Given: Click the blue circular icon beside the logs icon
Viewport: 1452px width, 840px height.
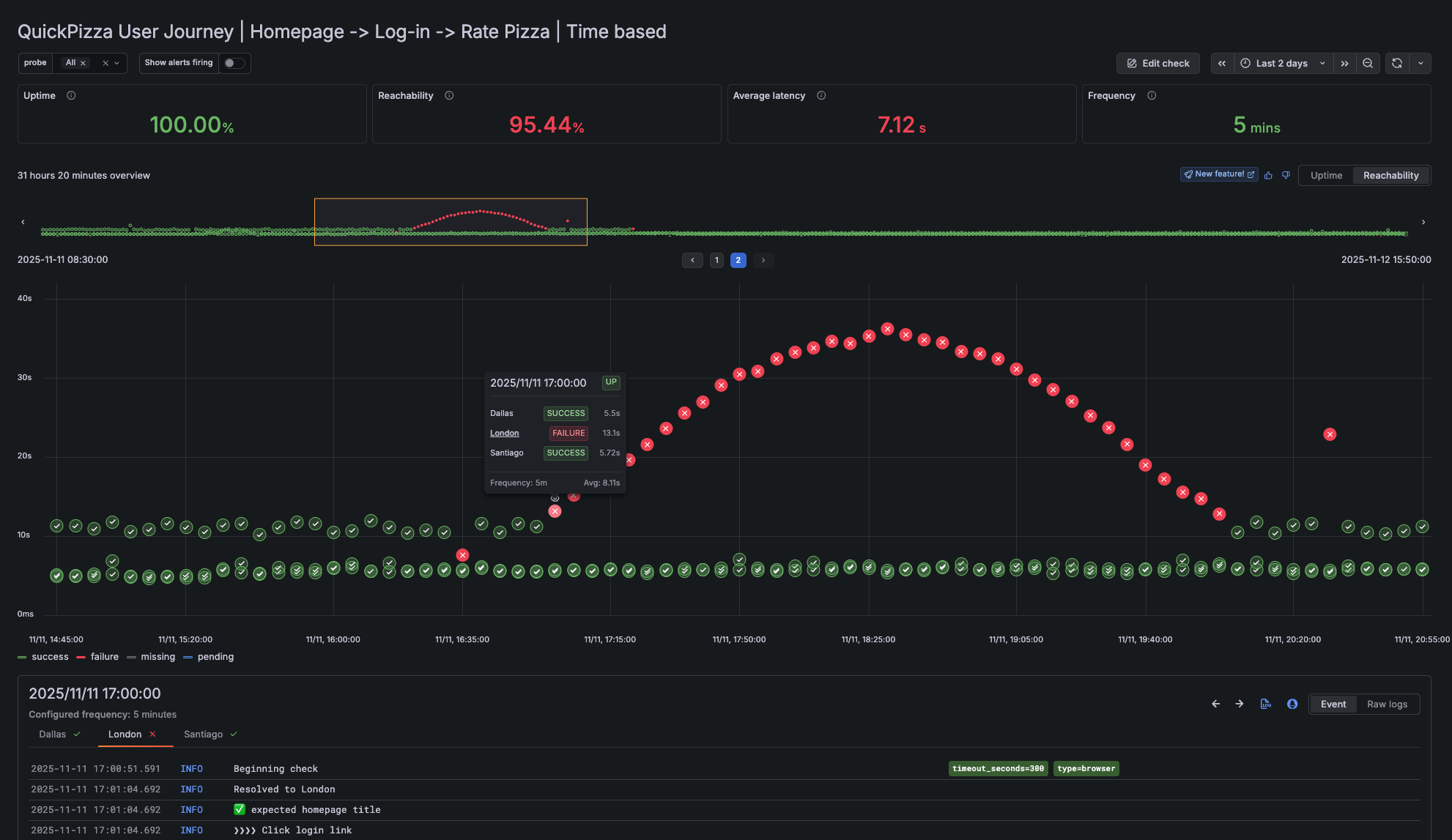Looking at the screenshot, I should [1292, 704].
